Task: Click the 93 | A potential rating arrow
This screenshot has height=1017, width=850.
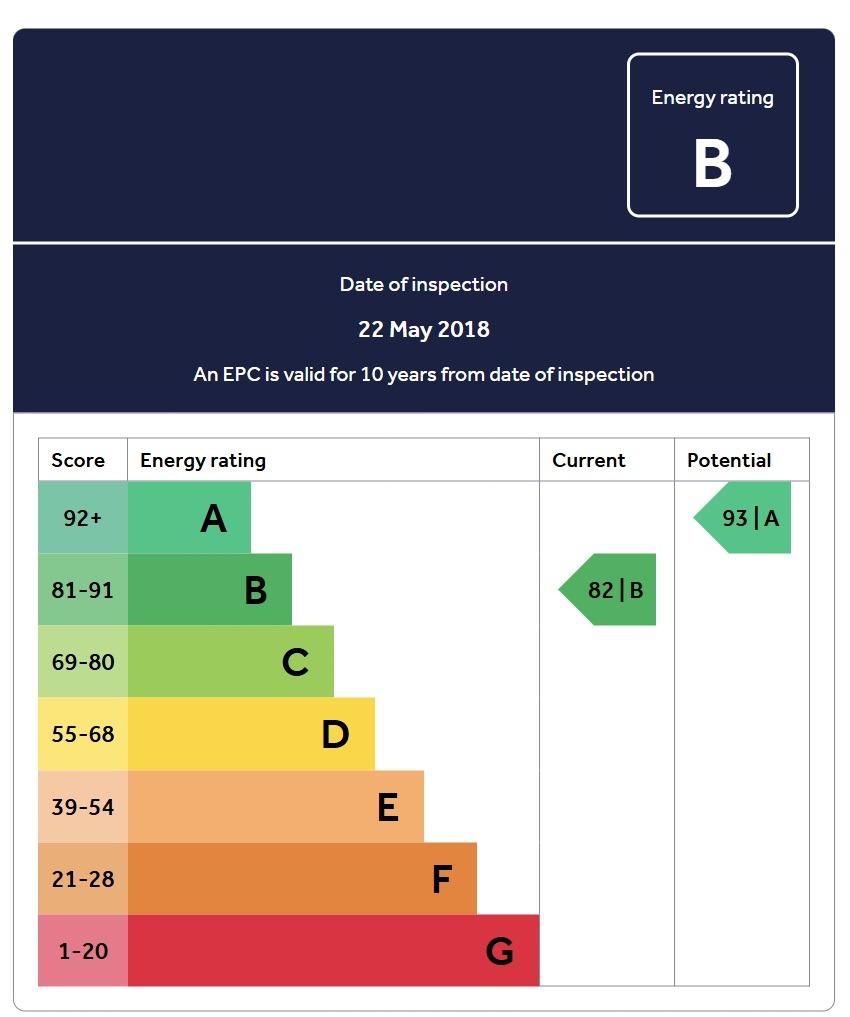Action: point(744,518)
